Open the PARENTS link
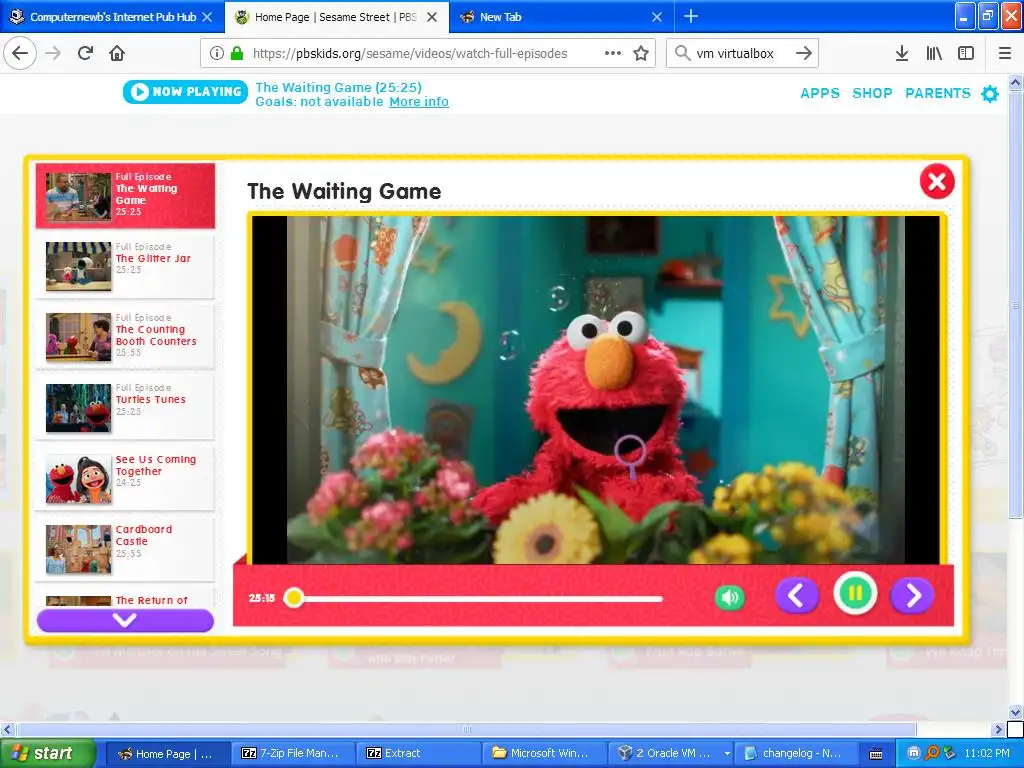The height and width of the screenshot is (768, 1024). pos(938,93)
